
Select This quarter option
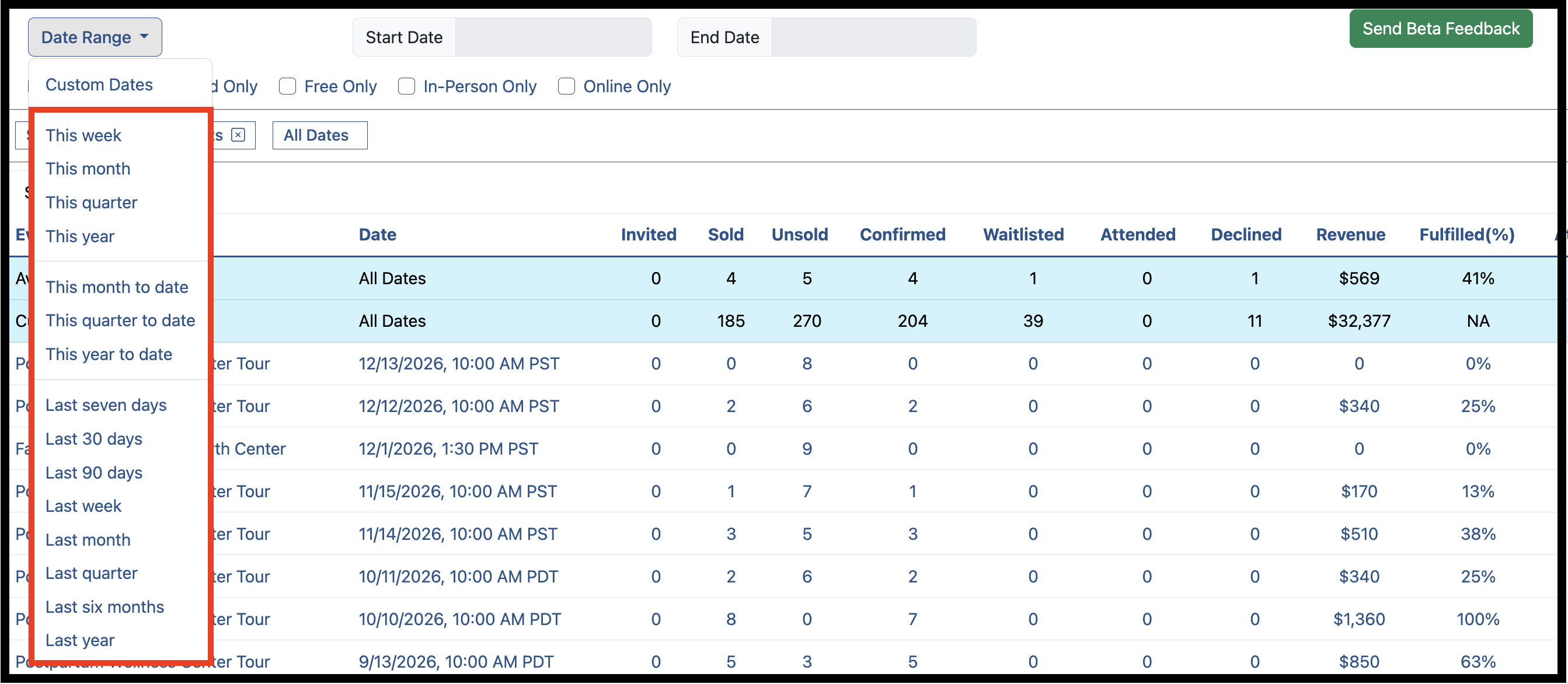click(x=91, y=203)
